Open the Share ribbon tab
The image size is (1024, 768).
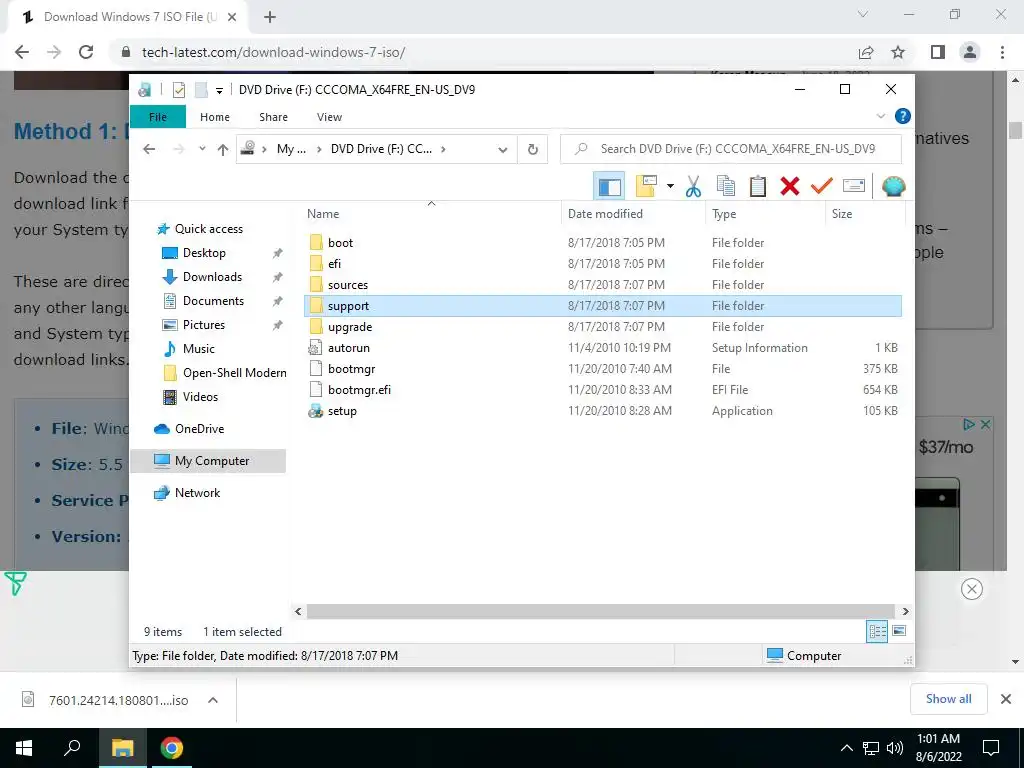(273, 117)
